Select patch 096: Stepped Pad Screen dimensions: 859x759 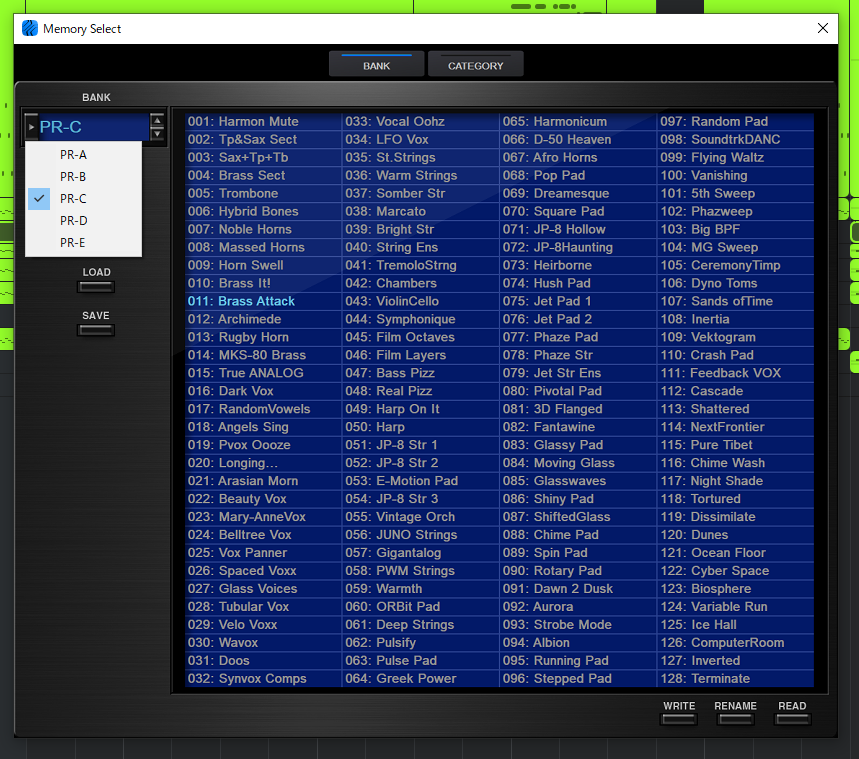578,678
